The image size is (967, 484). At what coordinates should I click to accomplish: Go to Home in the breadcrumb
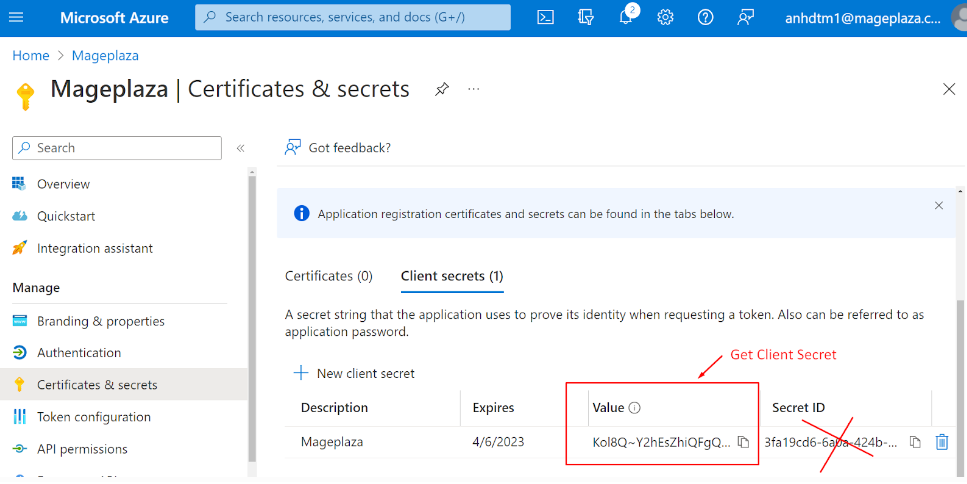point(30,56)
